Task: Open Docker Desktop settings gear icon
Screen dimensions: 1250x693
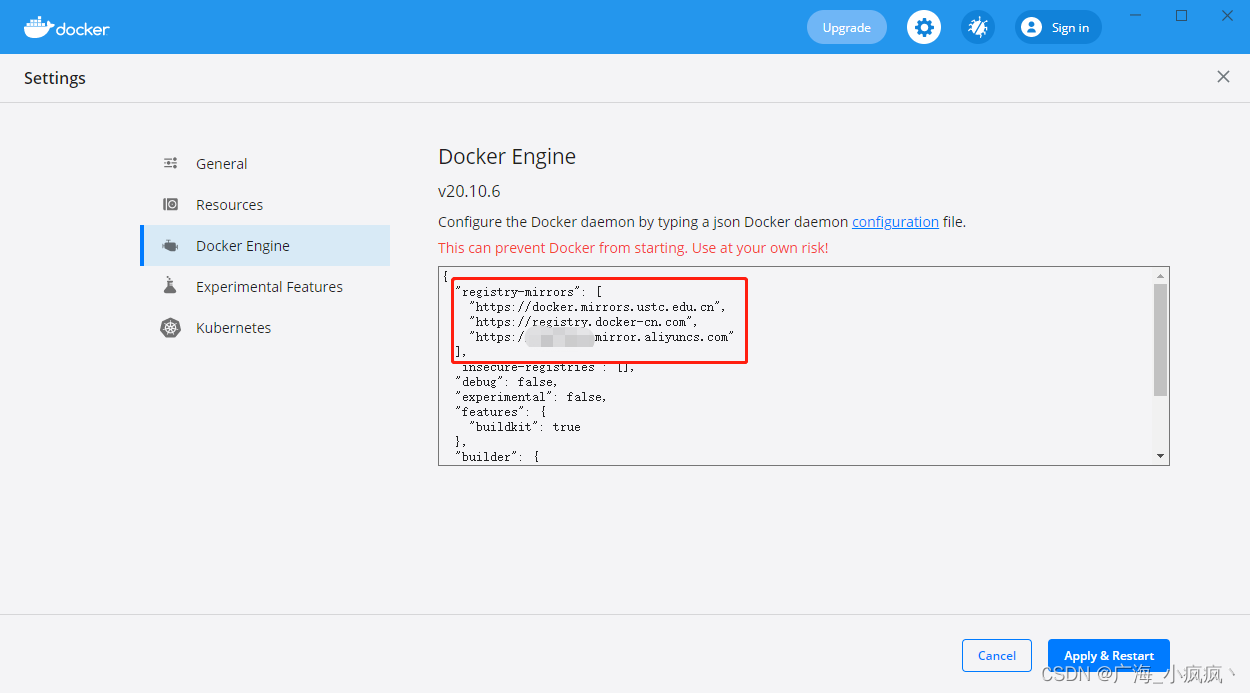Action: 923,27
